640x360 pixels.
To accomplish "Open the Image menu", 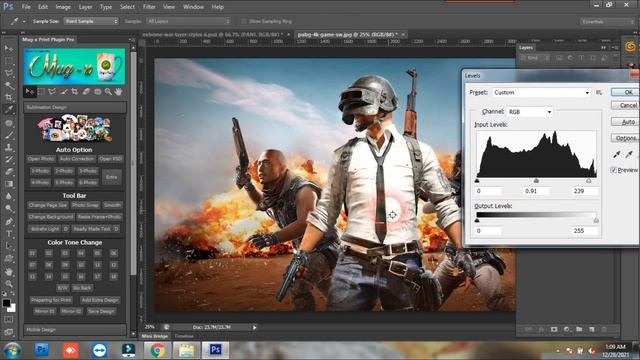I will pos(63,7).
